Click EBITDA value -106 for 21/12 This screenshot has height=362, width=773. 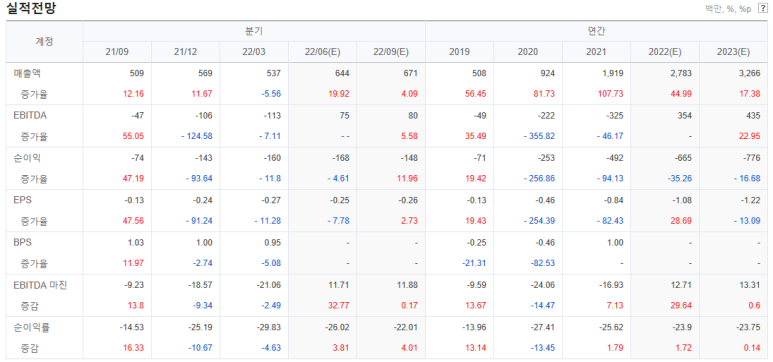coord(204,116)
